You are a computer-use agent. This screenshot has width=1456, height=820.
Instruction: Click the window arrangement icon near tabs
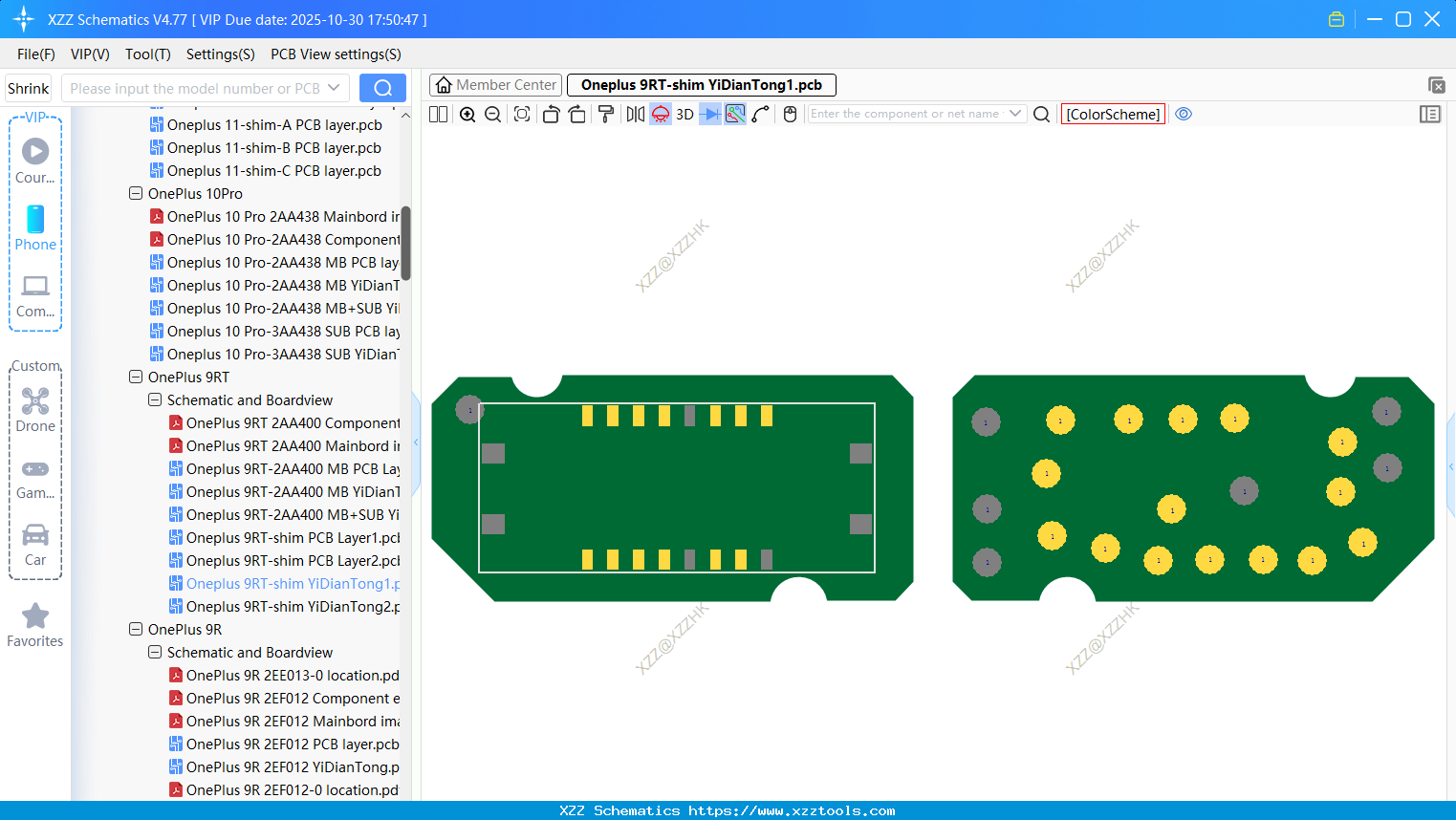pos(1436,85)
